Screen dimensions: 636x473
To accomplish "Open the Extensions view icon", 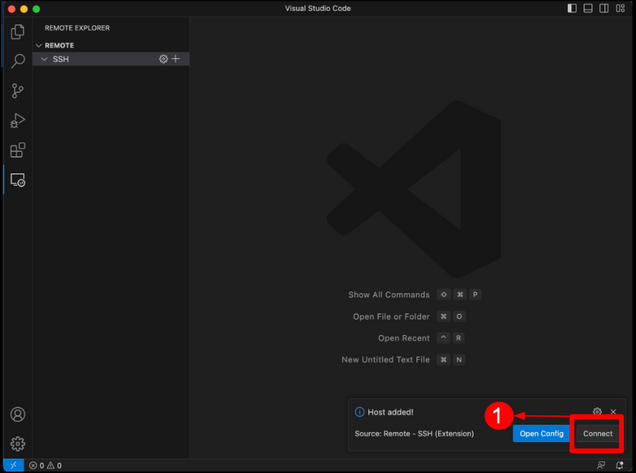I will [x=17, y=150].
